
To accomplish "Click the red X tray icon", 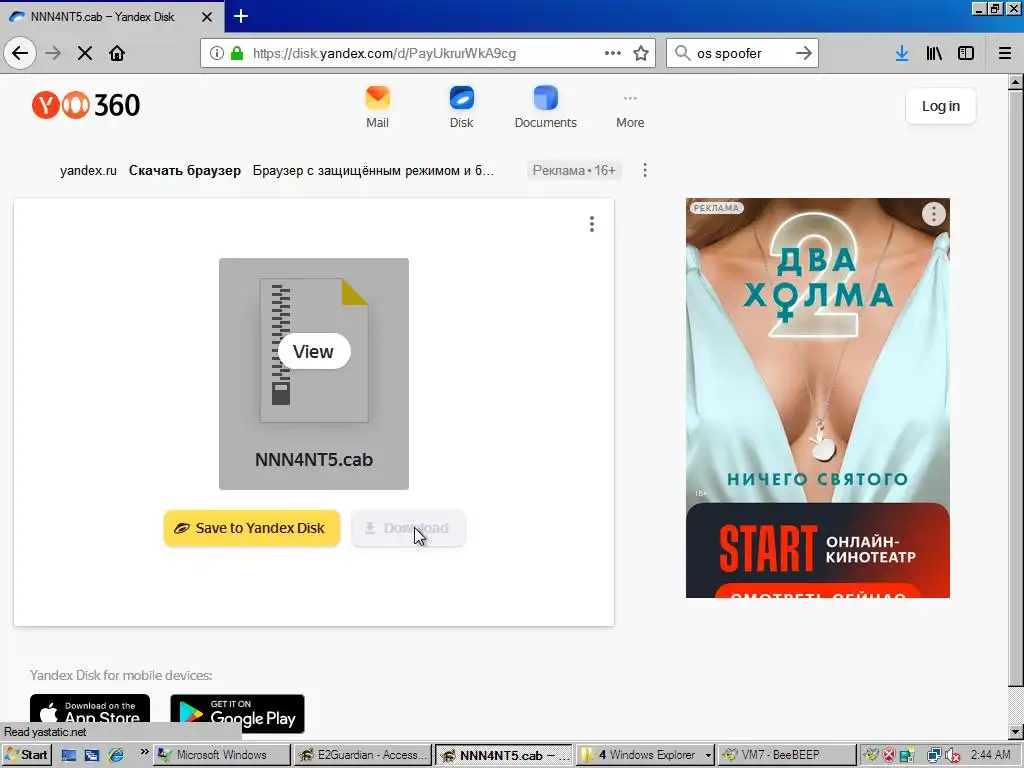I will 889,756.
